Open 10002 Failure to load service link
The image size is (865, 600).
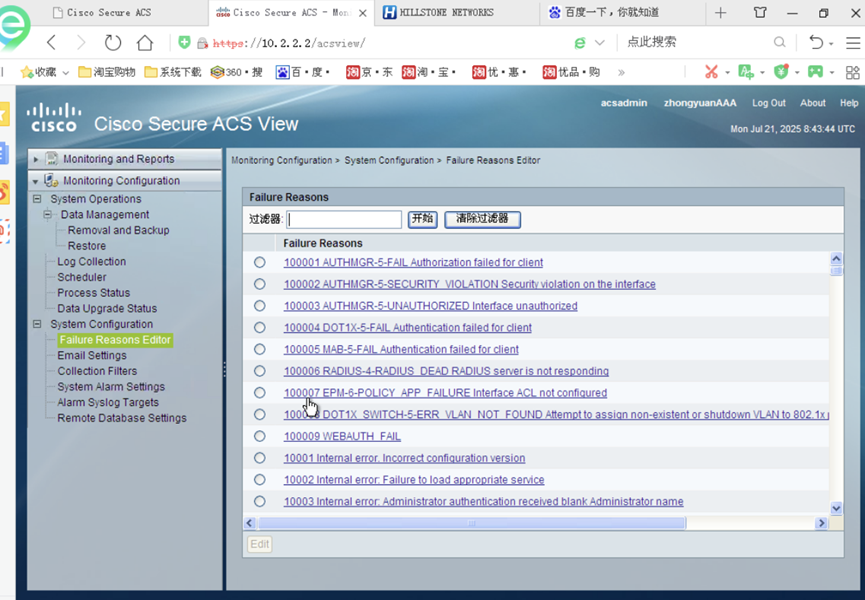(x=414, y=480)
